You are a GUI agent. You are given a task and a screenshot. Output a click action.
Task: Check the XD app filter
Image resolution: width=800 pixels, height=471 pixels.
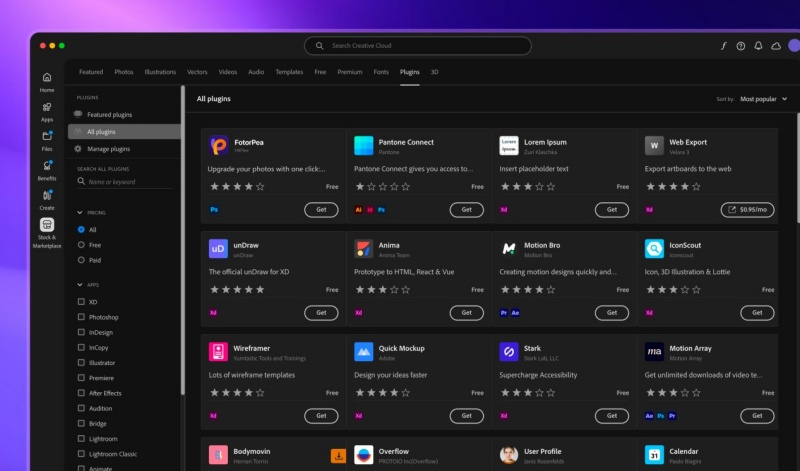(x=81, y=302)
